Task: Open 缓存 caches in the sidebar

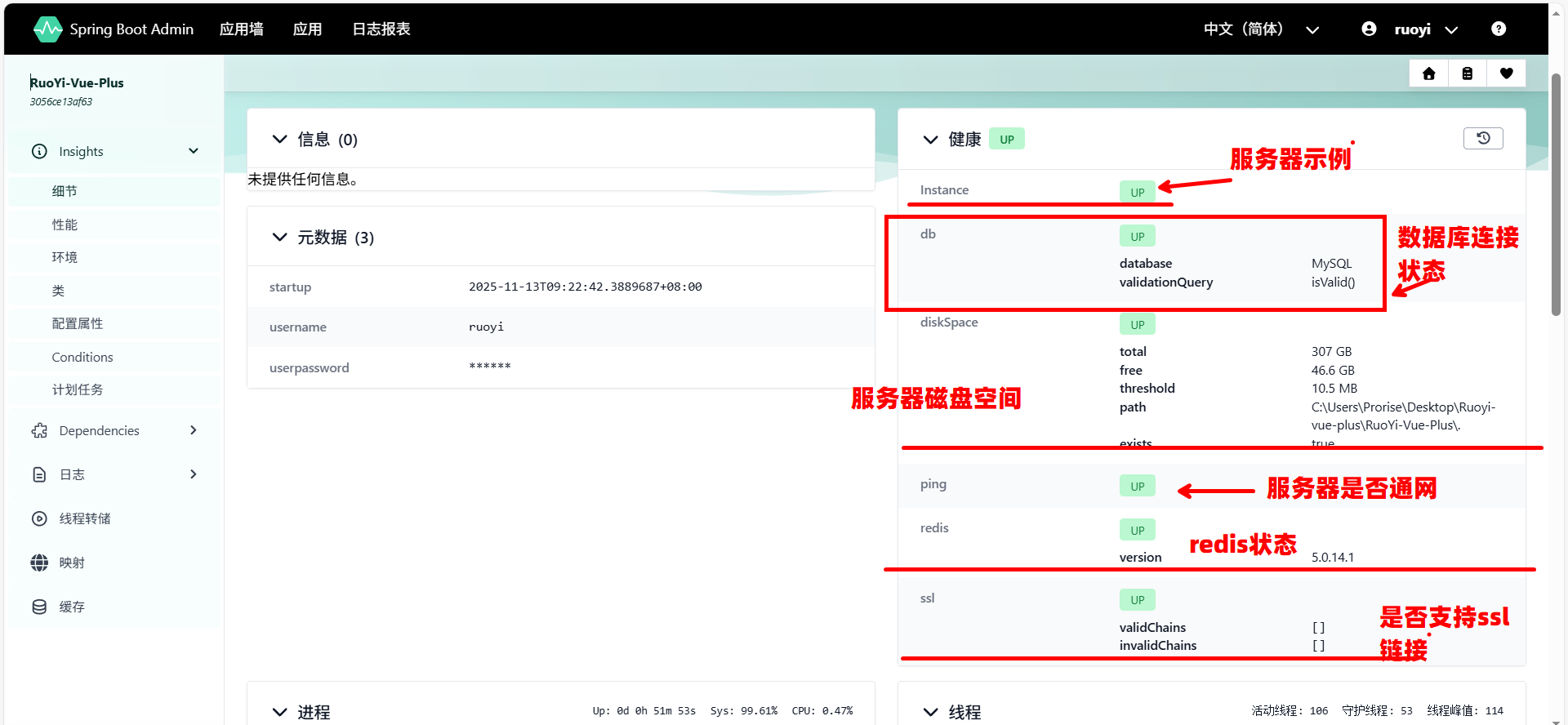Action: click(x=71, y=607)
